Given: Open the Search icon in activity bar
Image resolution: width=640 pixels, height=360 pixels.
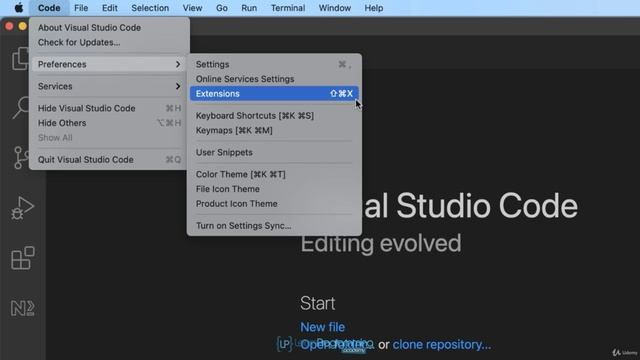Looking at the screenshot, I should pos(20,108).
